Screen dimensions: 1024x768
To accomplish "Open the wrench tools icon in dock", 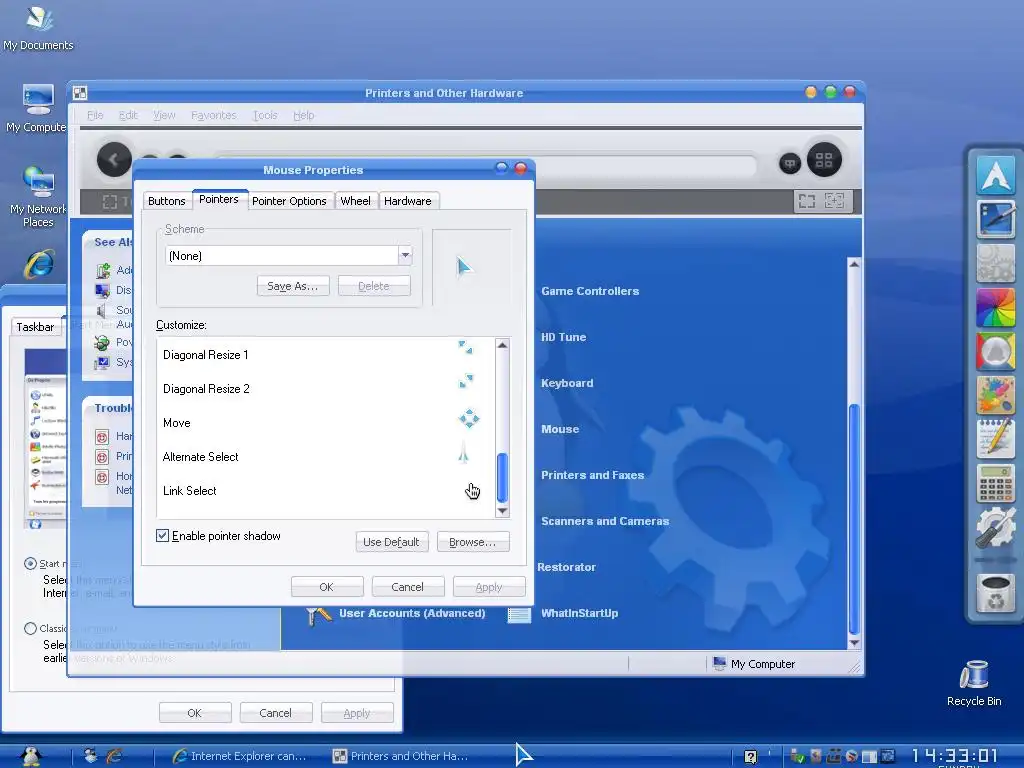I will point(995,527).
